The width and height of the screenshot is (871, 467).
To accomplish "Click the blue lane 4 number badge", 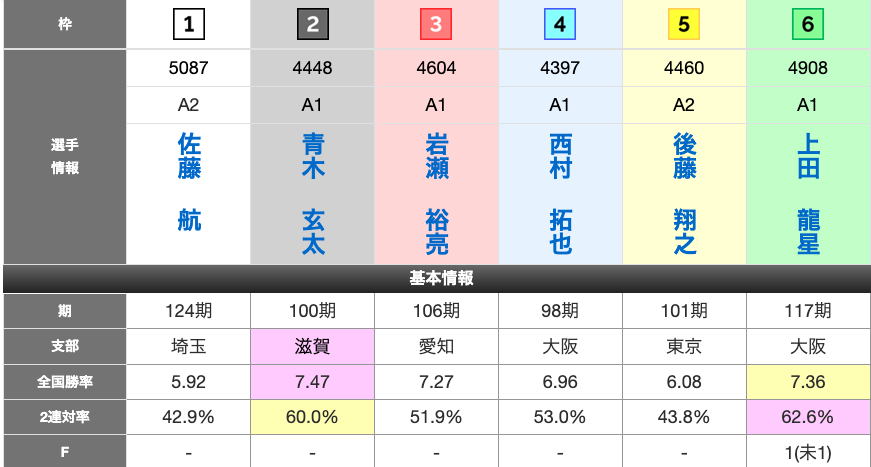I will coord(560,24).
